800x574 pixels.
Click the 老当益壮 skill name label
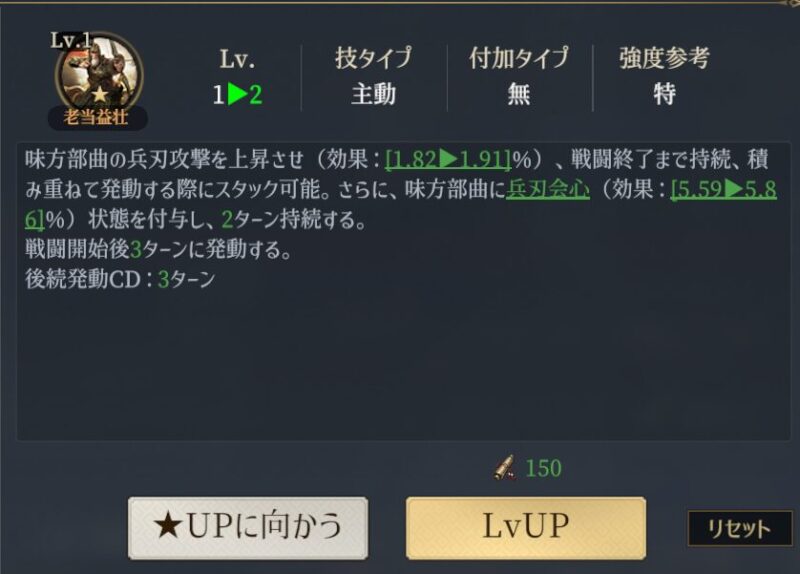[x=96, y=118]
